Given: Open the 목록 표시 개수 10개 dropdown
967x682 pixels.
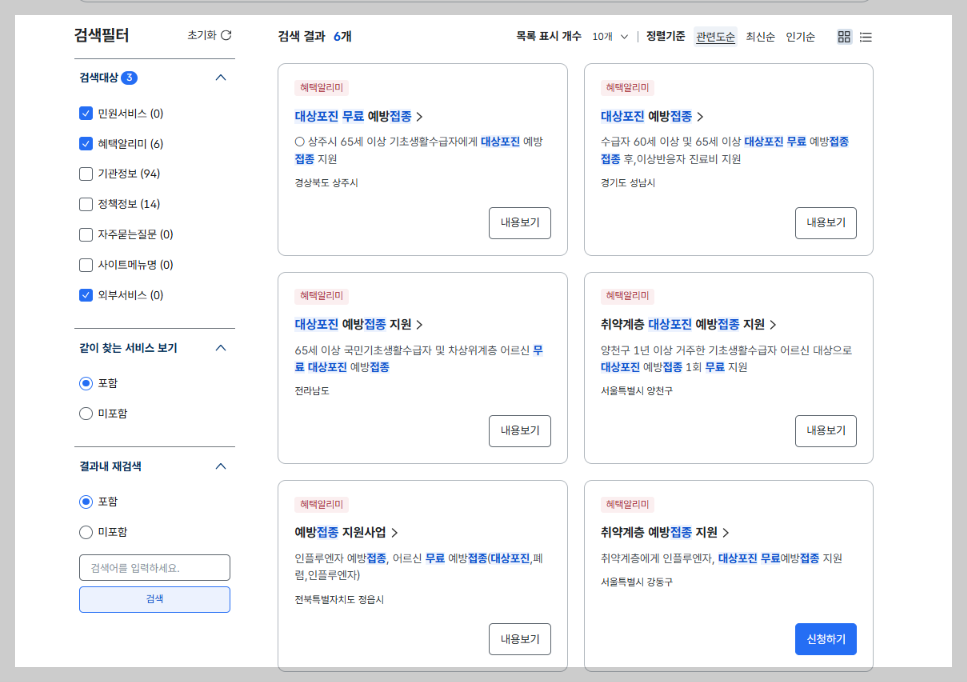Looking at the screenshot, I should (610, 37).
